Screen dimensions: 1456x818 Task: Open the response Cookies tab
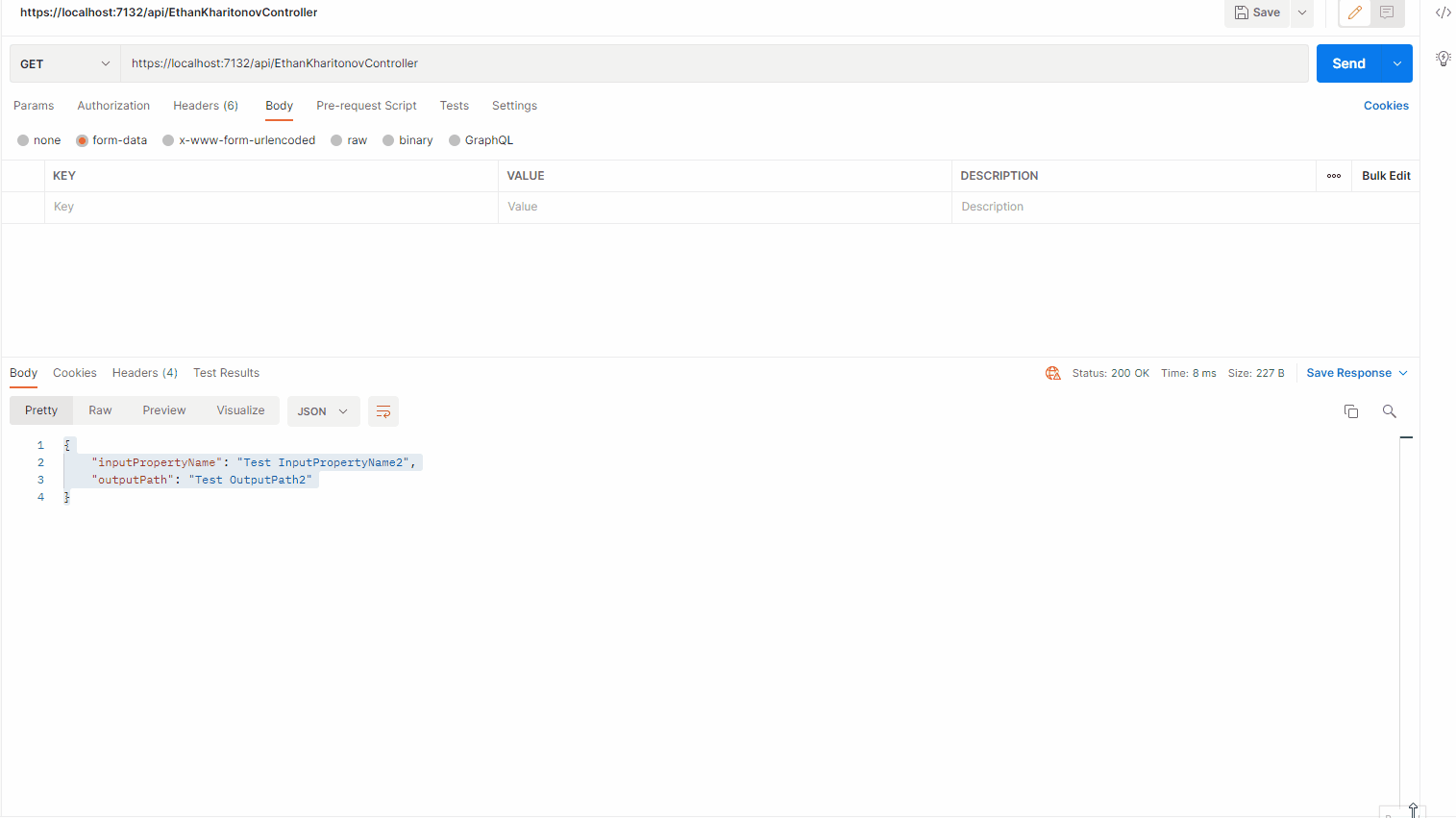click(x=75, y=373)
